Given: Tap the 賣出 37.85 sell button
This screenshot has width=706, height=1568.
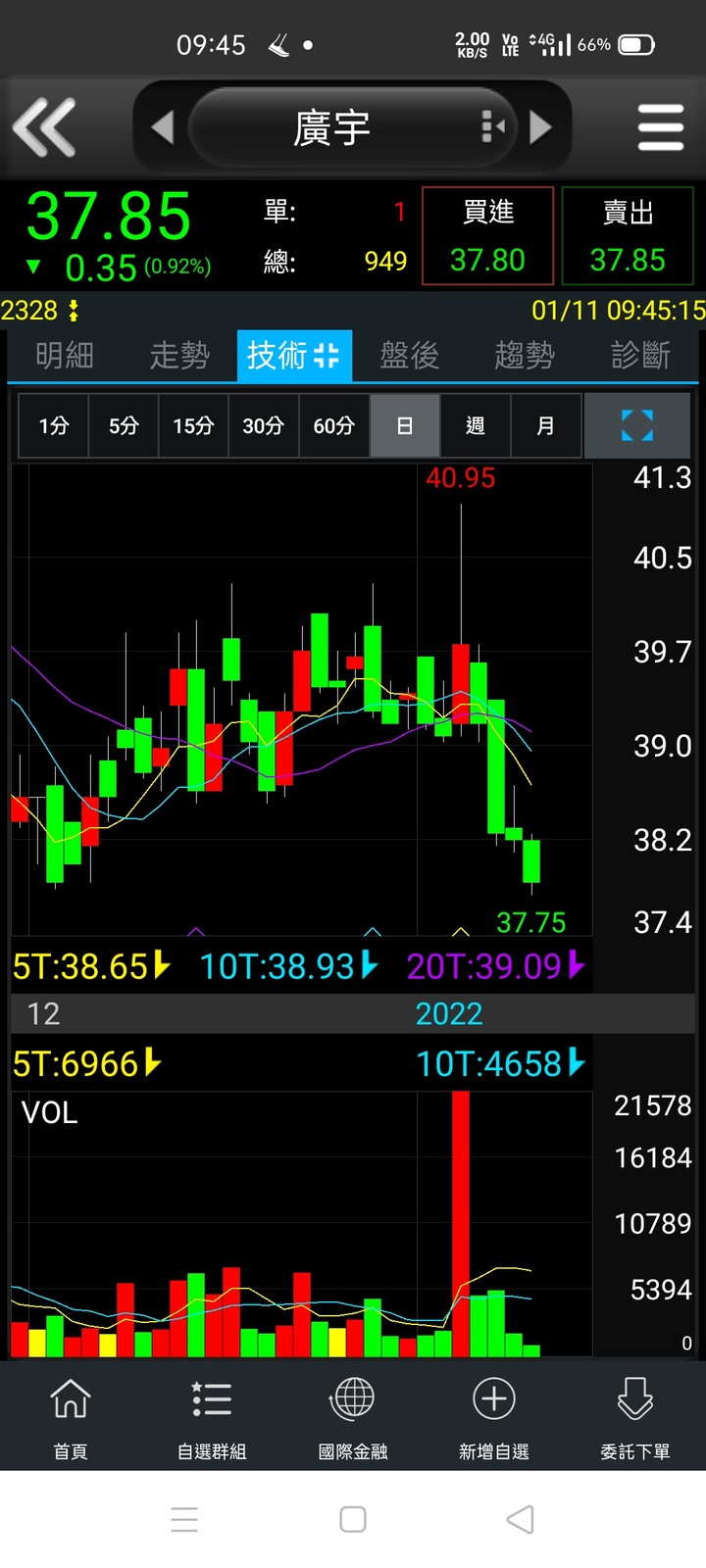Looking at the screenshot, I should click(x=628, y=236).
